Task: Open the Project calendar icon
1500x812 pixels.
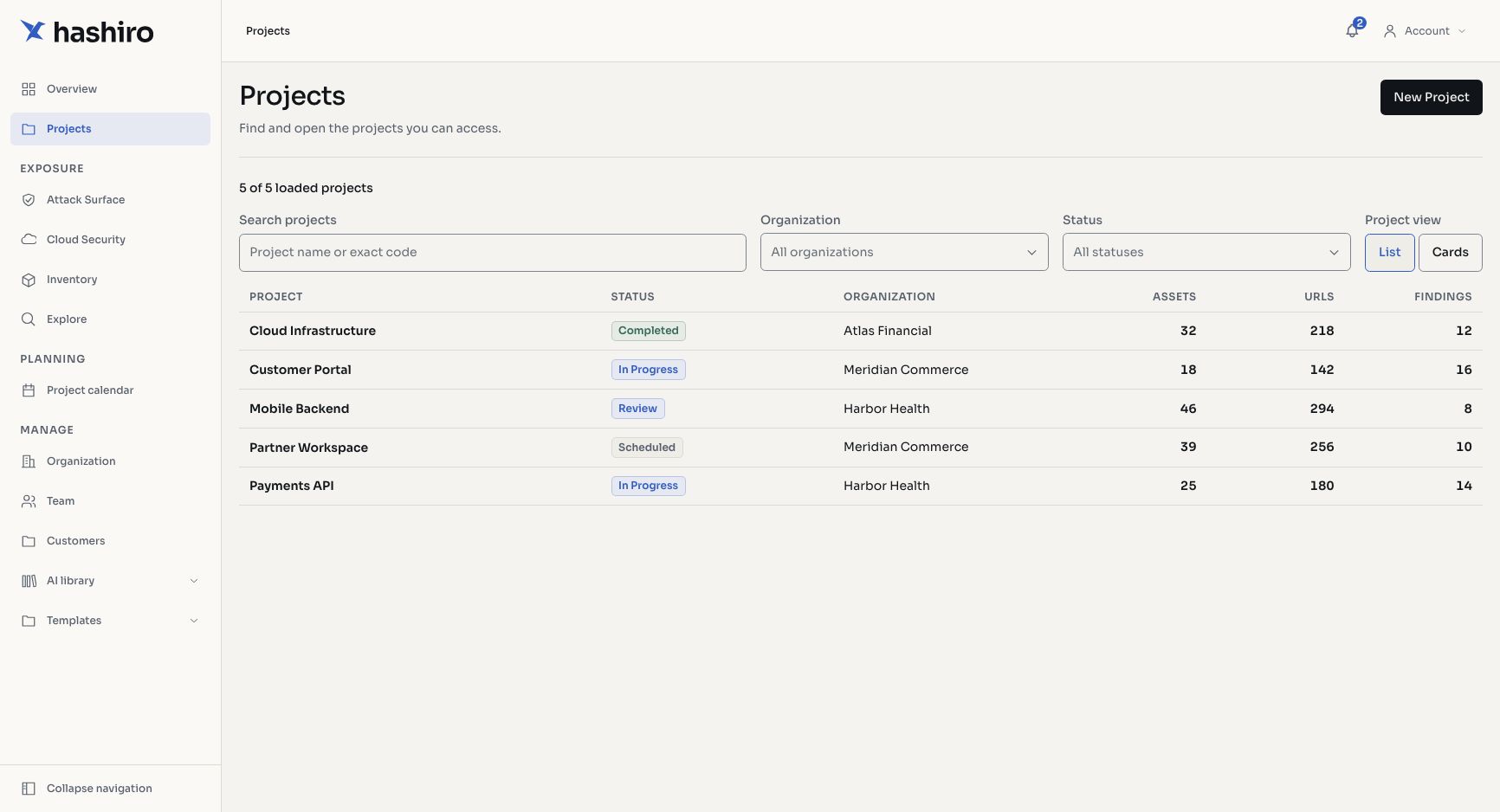Action: click(29, 390)
